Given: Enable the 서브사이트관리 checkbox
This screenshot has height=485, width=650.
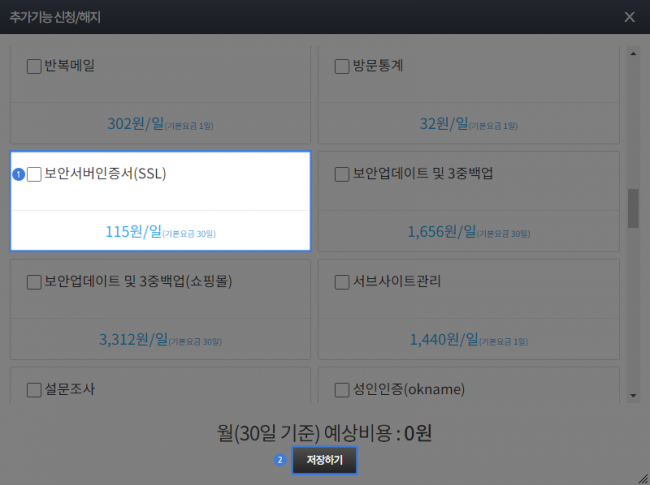Looking at the screenshot, I should point(341,282).
